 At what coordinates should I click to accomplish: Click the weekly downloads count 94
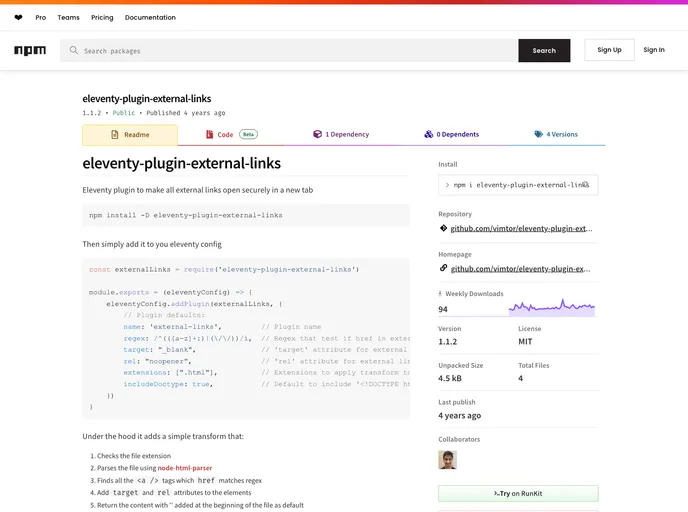point(443,309)
